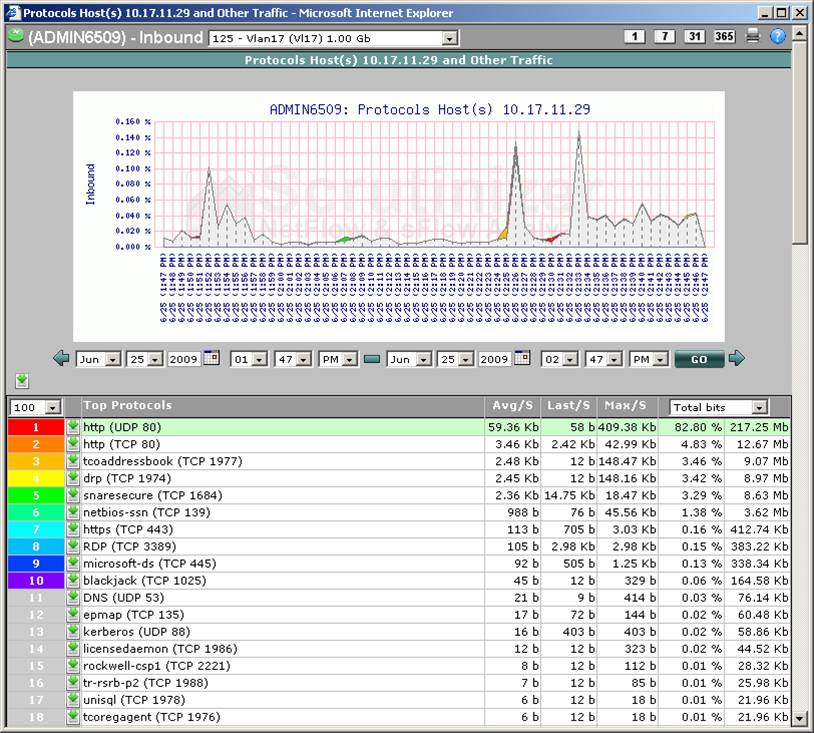Click the page scrollbar up arrow

800,34
